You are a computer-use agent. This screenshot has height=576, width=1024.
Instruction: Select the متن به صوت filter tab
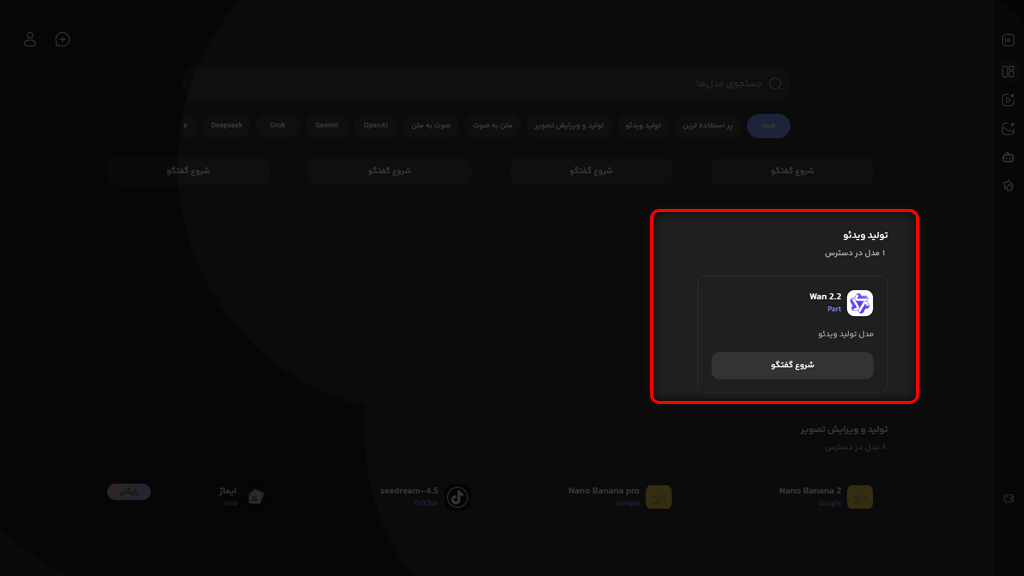[492, 125]
